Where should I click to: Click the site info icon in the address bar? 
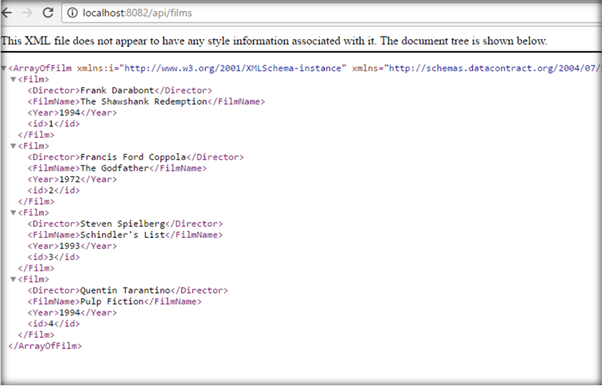click(72, 13)
